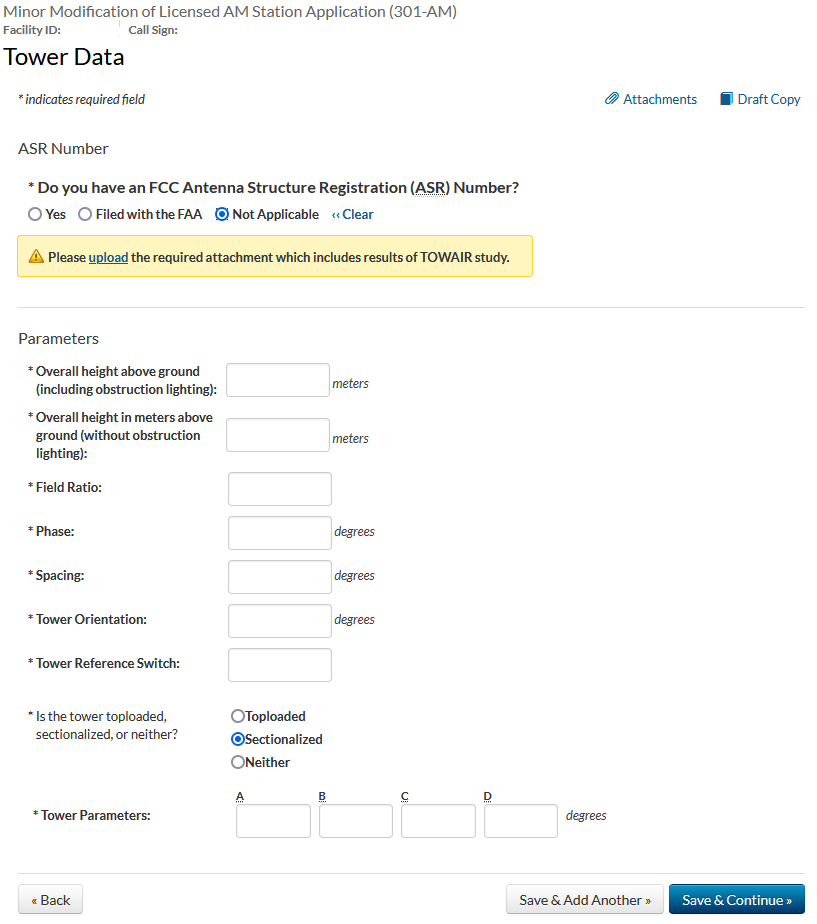This screenshot has height=924, width=817.
Task: Choose Filed with the FAA option
Action: tap(85, 214)
